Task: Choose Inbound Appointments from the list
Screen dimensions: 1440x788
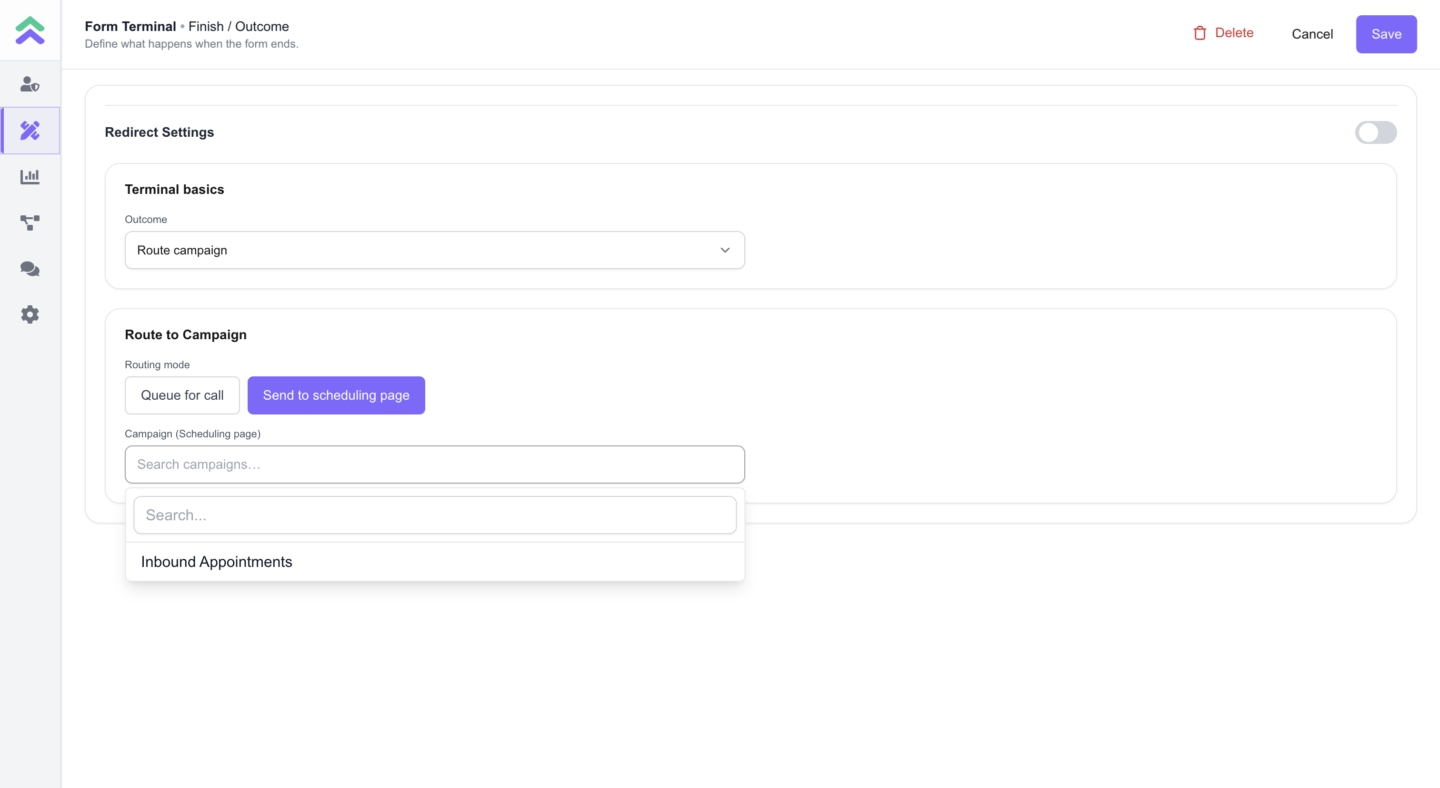Action: [217, 562]
